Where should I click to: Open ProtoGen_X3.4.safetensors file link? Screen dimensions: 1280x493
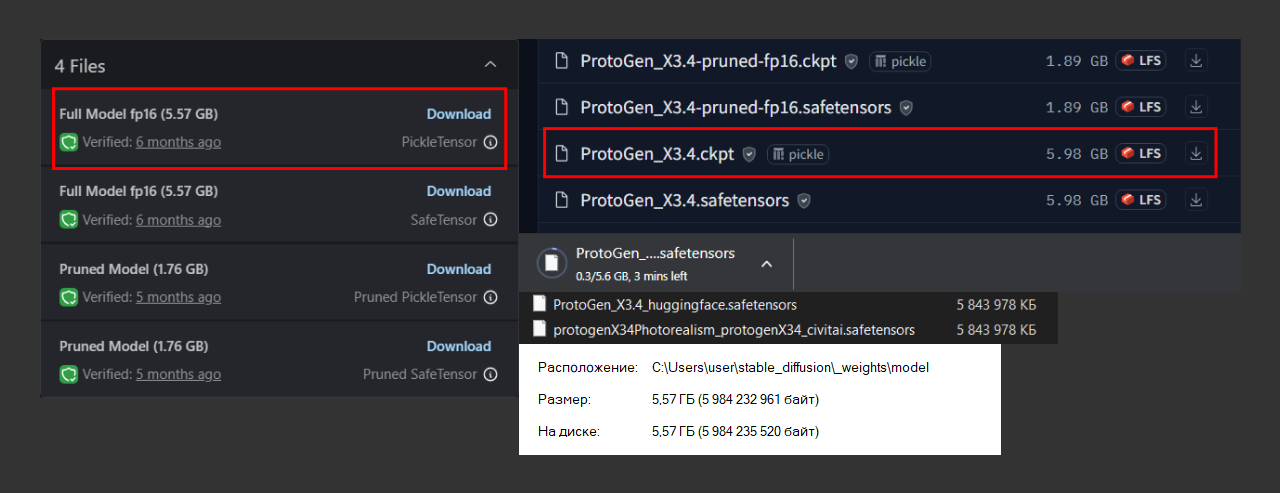point(684,200)
